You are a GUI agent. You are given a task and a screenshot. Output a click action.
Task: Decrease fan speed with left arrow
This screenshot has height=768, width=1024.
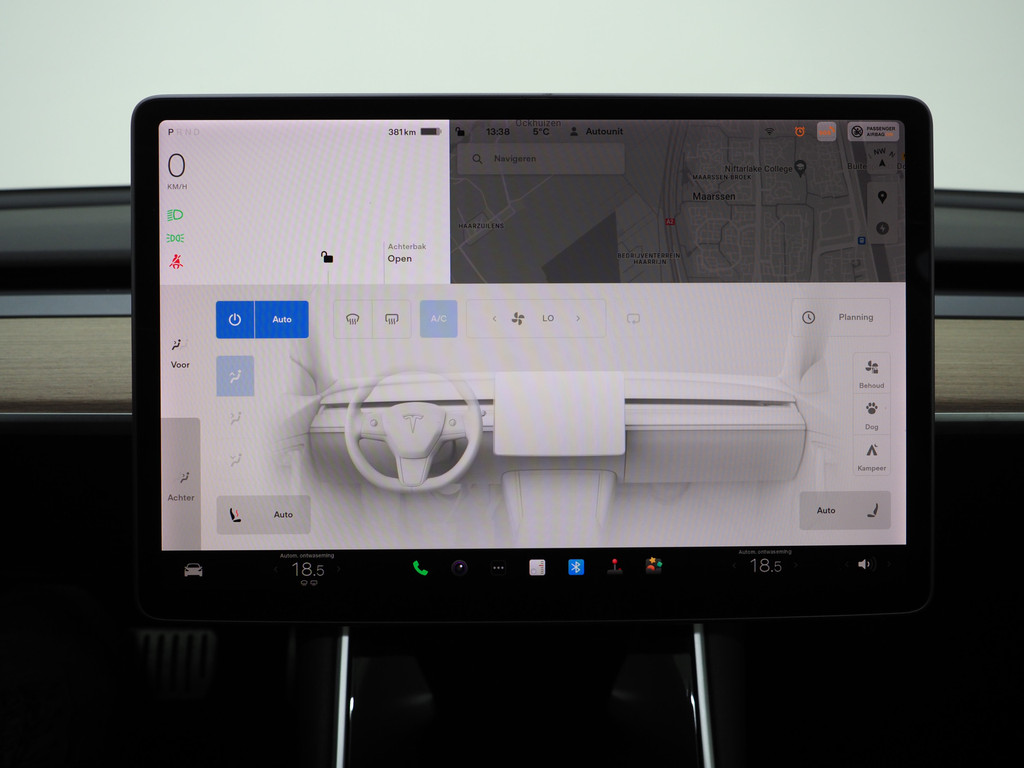494,319
